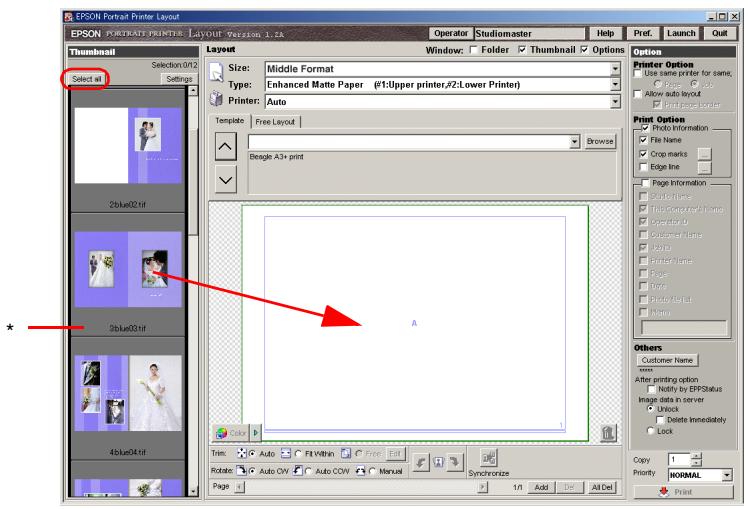Click the Trim Auto icon

[242, 453]
